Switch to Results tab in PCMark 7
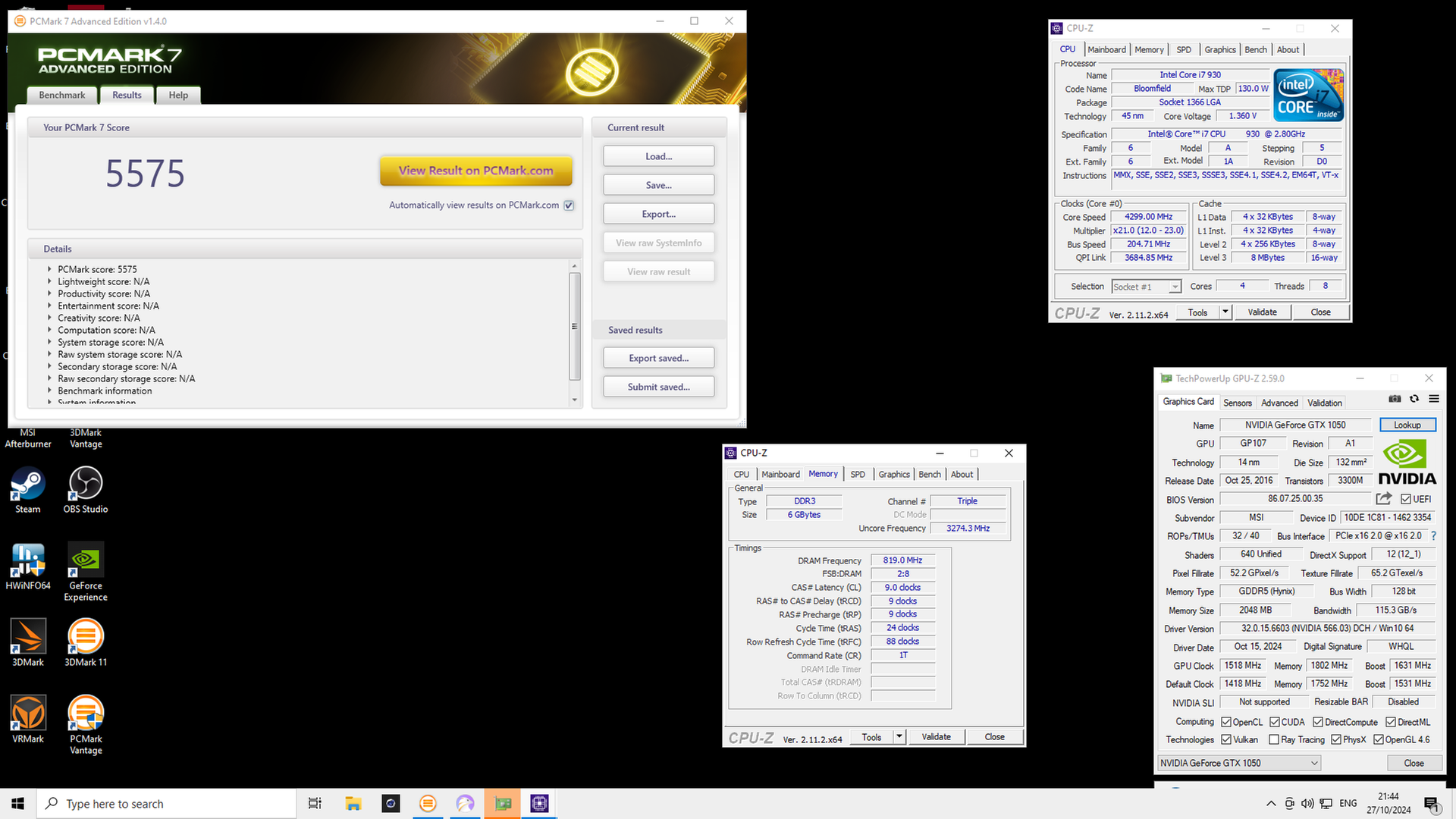This screenshot has width=1456, height=819. (x=127, y=95)
